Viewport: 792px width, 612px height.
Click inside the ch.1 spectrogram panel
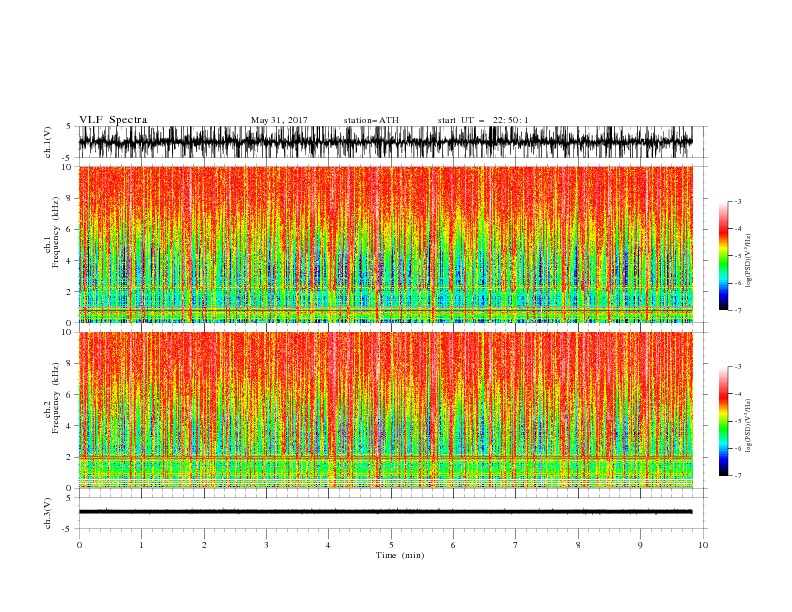(386, 244)
